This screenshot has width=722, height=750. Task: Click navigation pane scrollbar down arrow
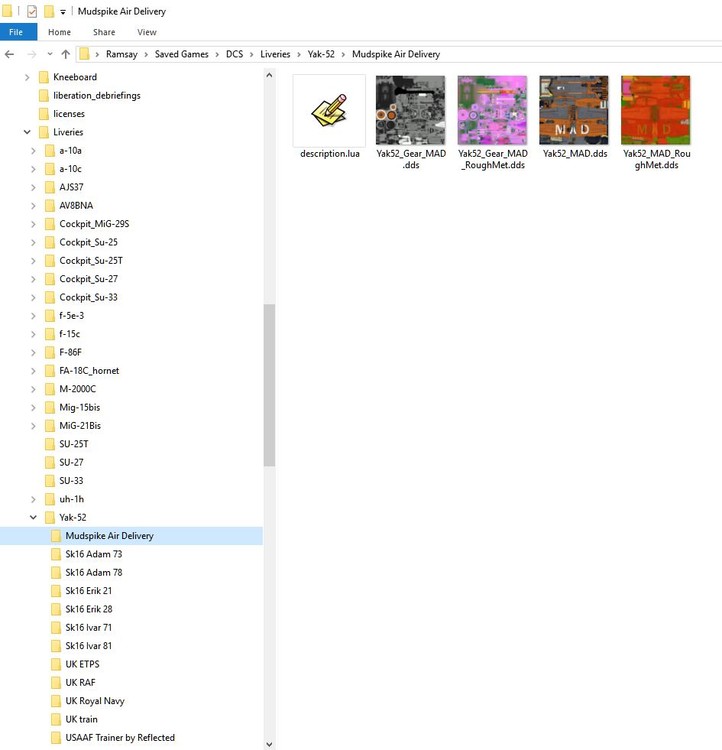(x=269, y=744)
